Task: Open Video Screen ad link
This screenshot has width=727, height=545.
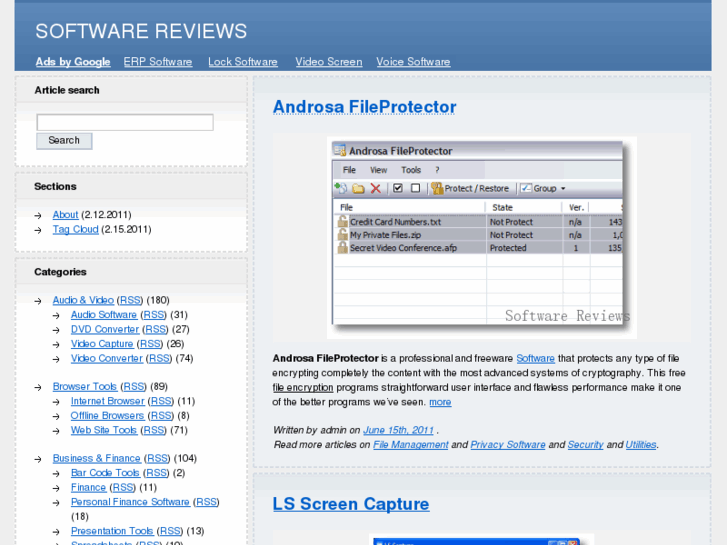Action: [329, 62]
